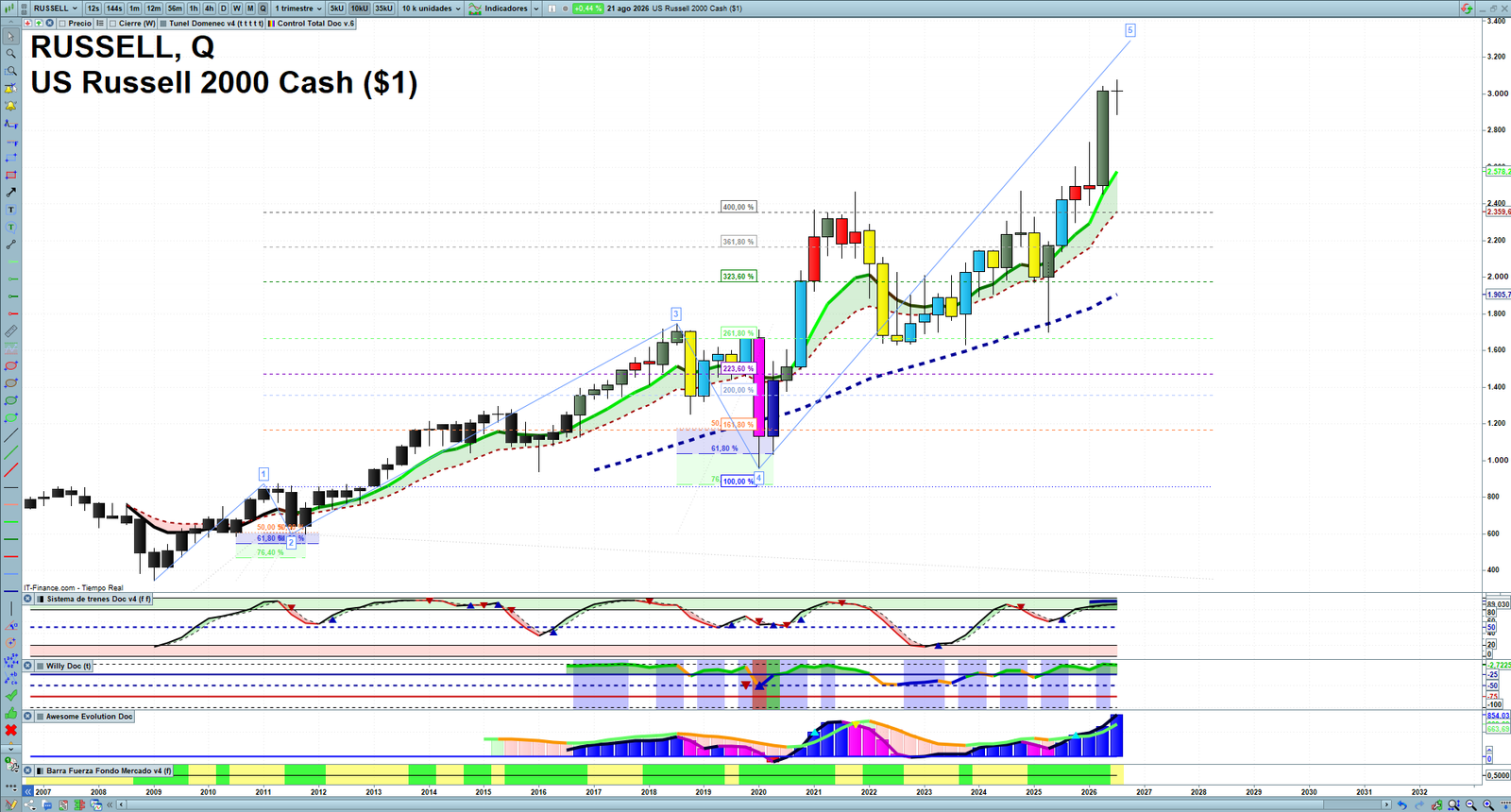Open the Indicadores chart icon
Image resolution: width=1511 pixels, height=812 pixels.
[475, 8]
